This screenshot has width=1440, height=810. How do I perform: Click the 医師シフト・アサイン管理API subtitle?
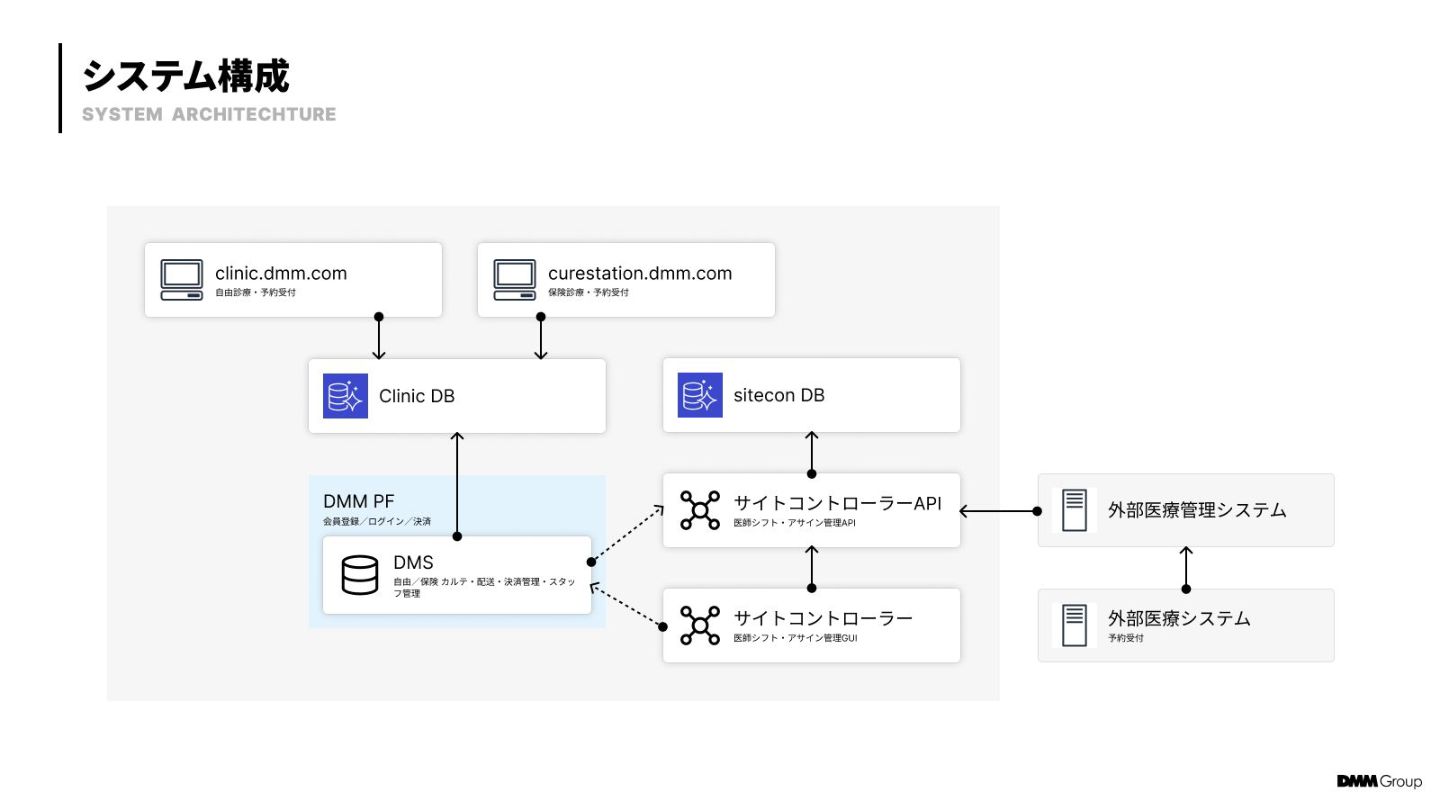795,523
